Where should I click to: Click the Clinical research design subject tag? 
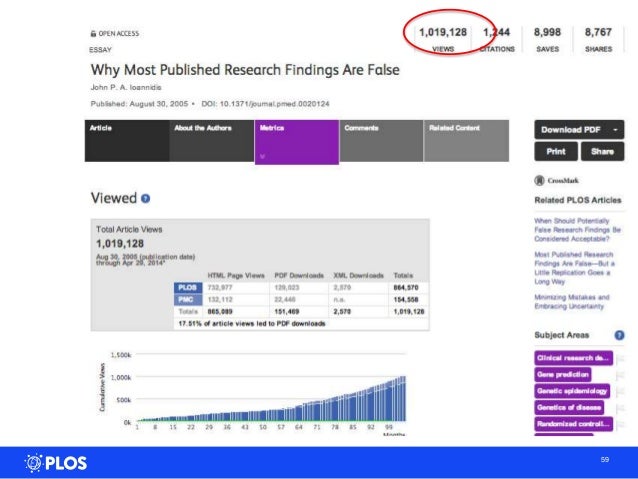coord(573,358)
